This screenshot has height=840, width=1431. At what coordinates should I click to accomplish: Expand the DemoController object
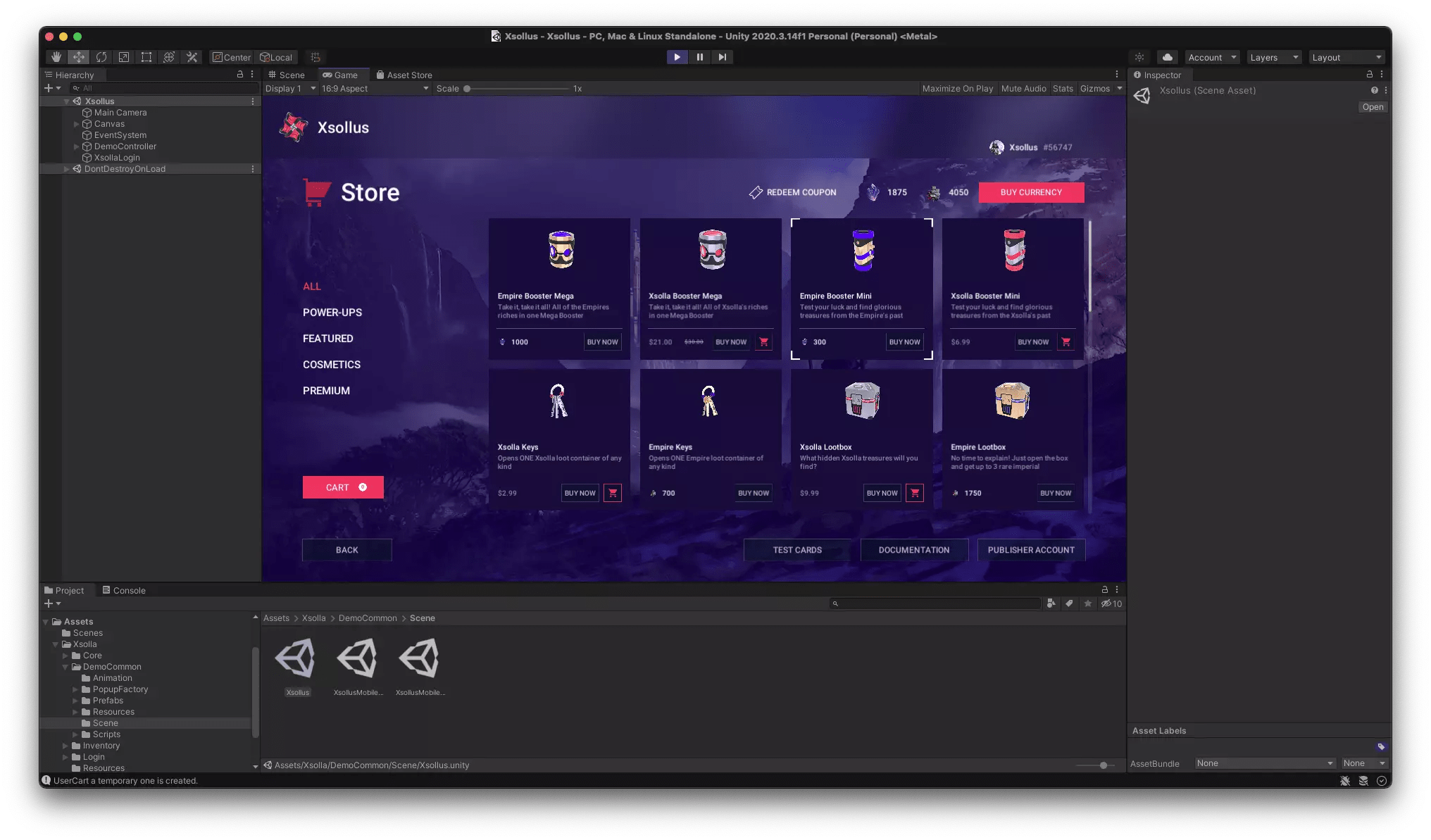pyautogui.click(x=76, y=146)
